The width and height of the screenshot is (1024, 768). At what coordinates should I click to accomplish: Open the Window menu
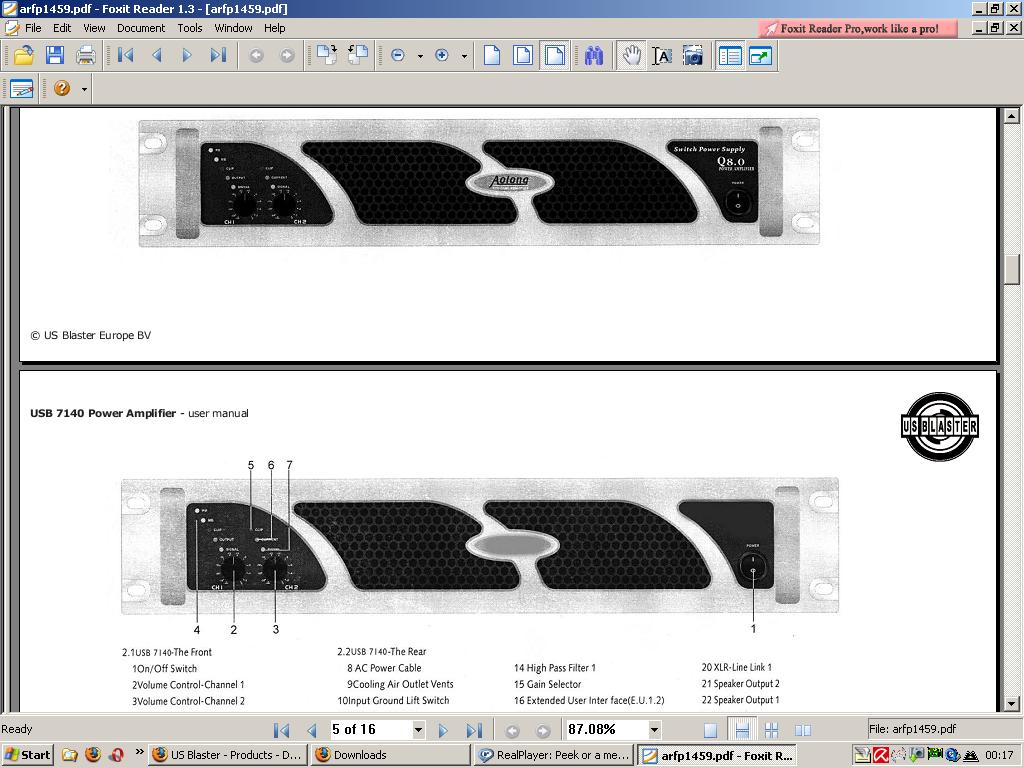click(233, 28)
